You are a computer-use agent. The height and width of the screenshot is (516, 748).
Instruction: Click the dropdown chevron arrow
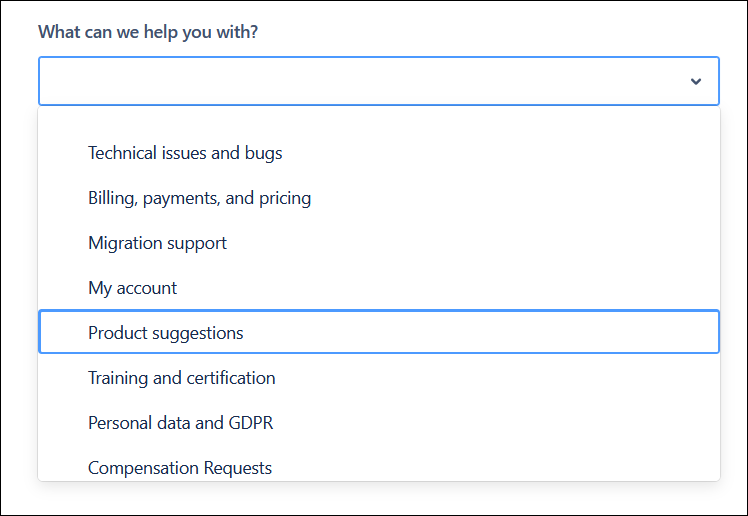(696, 81)
